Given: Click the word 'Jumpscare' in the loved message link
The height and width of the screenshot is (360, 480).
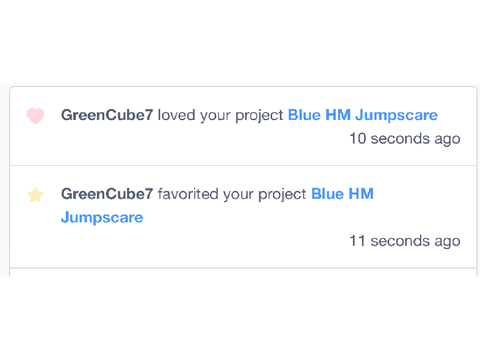Looking at the screenshot, I should pyautogui.click(x=396, y=116).
